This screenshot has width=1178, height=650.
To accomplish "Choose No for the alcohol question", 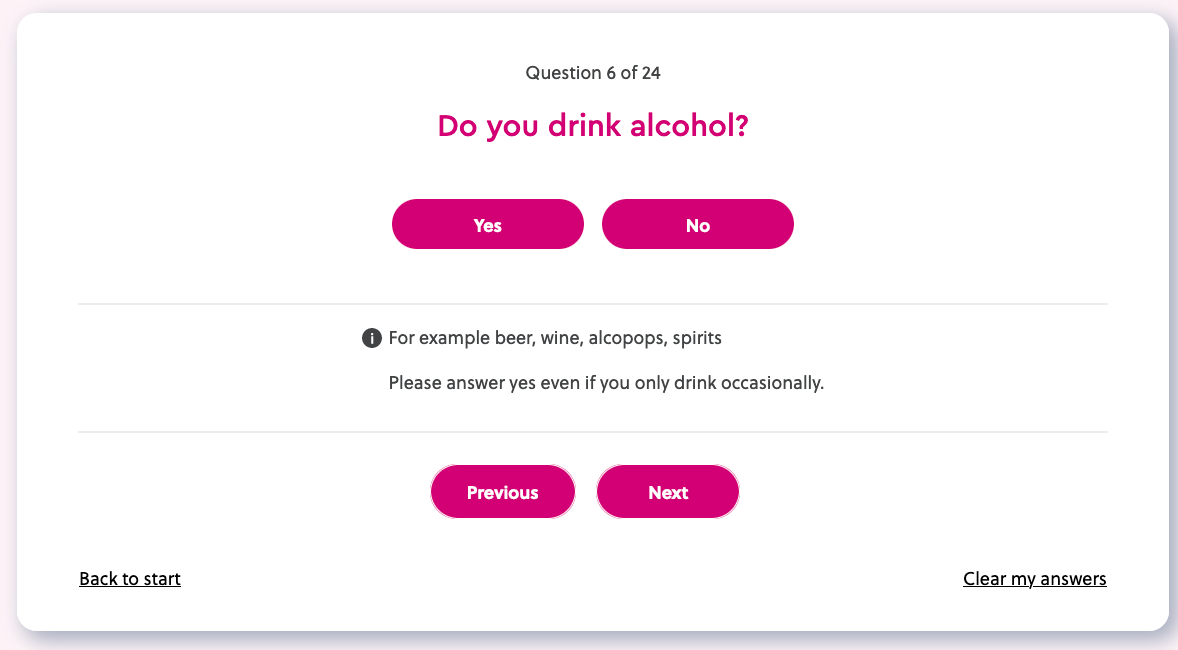I will (697, 224).
